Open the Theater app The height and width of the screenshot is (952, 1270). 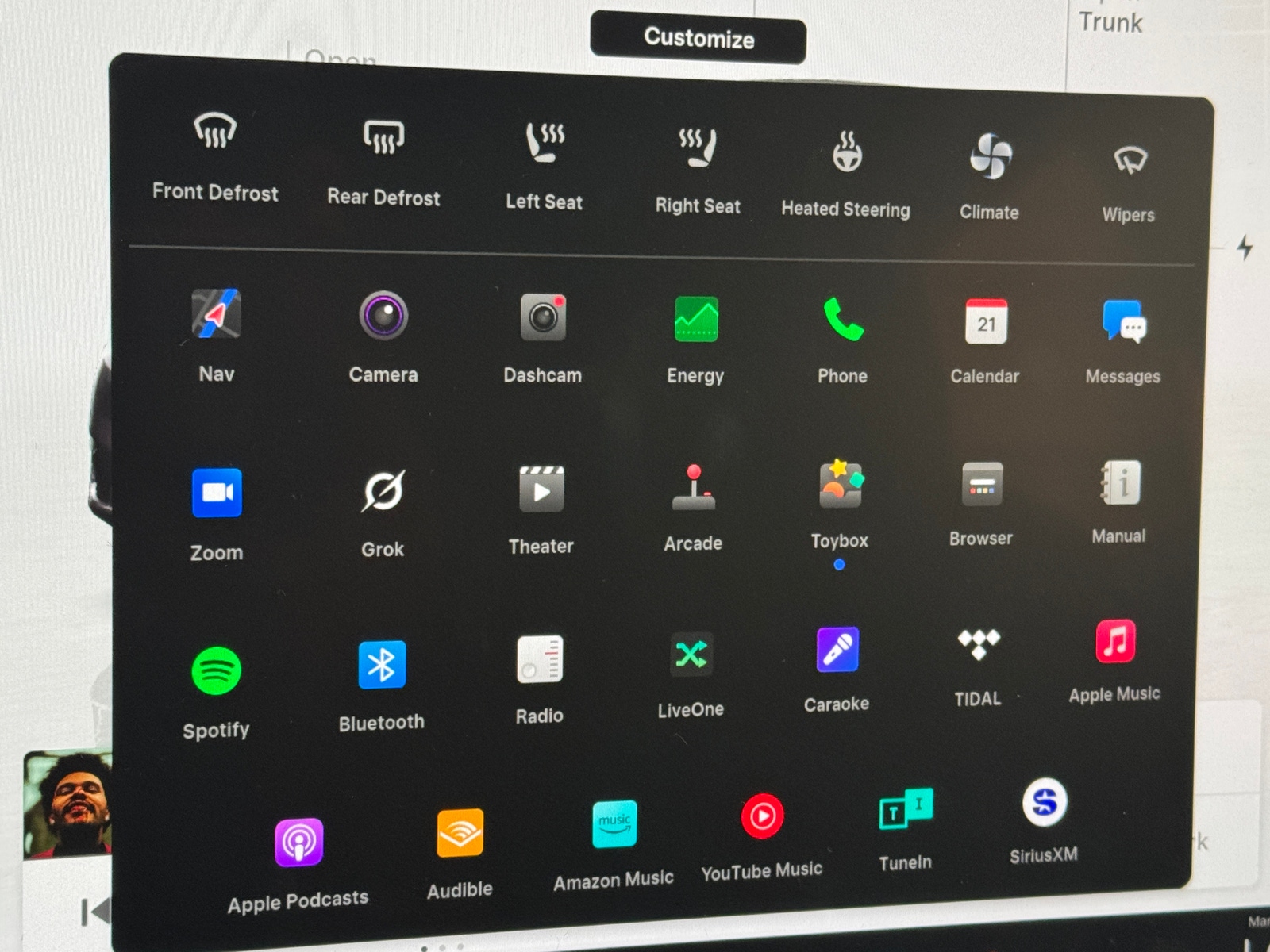541,489
